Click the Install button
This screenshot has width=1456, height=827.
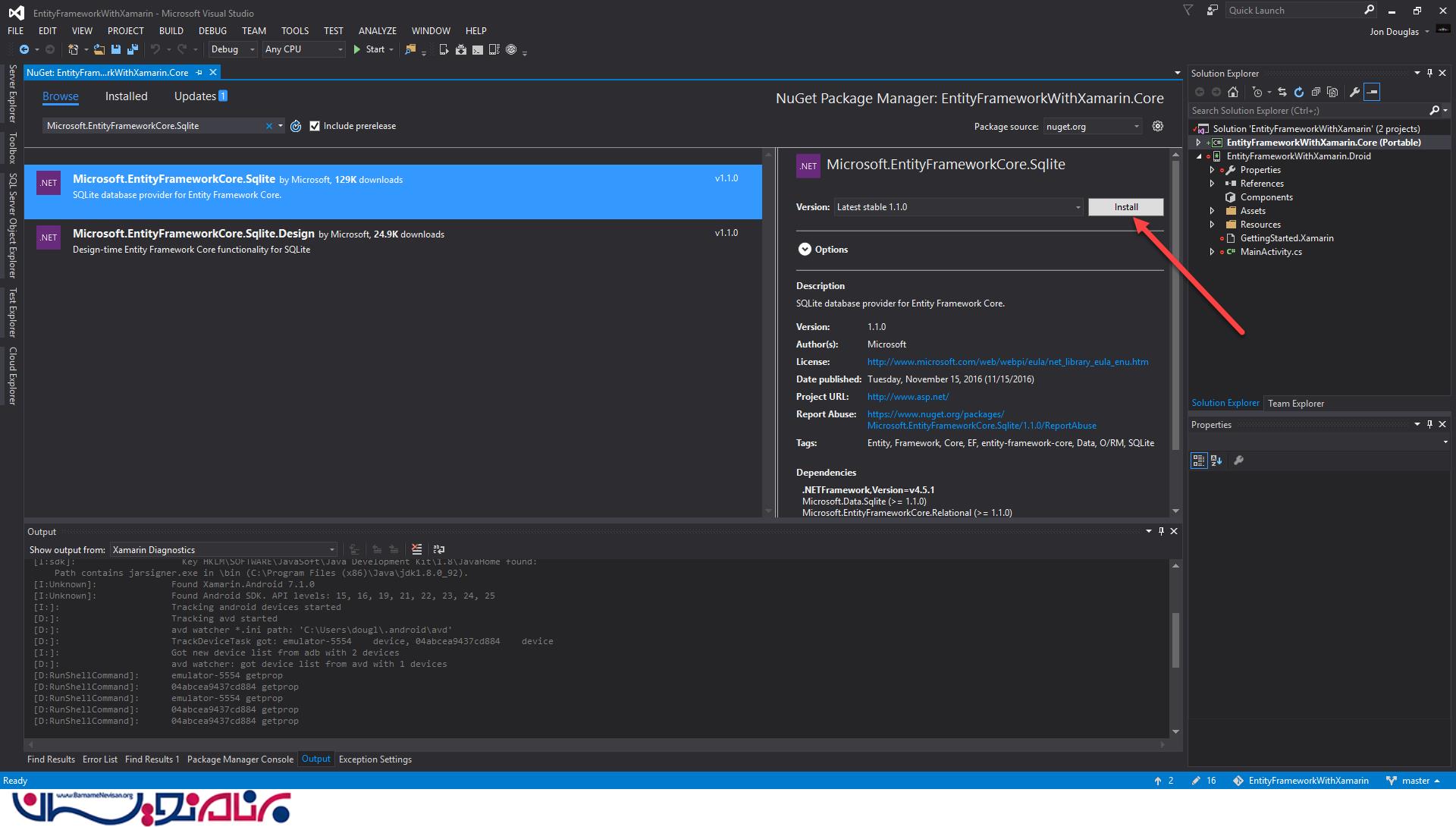point(1125,207)
